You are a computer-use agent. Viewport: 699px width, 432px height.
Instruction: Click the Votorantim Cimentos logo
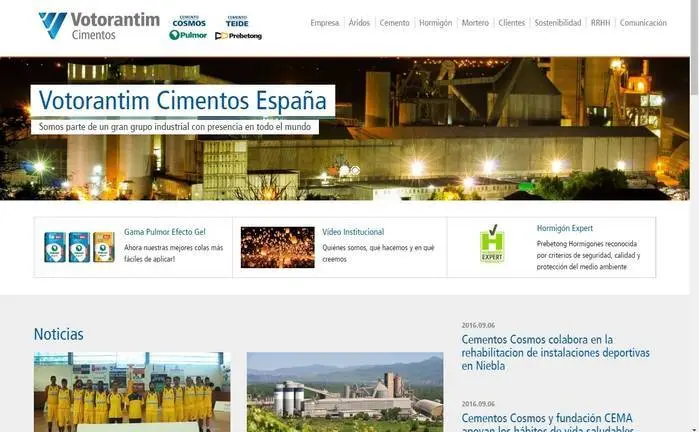99,25
